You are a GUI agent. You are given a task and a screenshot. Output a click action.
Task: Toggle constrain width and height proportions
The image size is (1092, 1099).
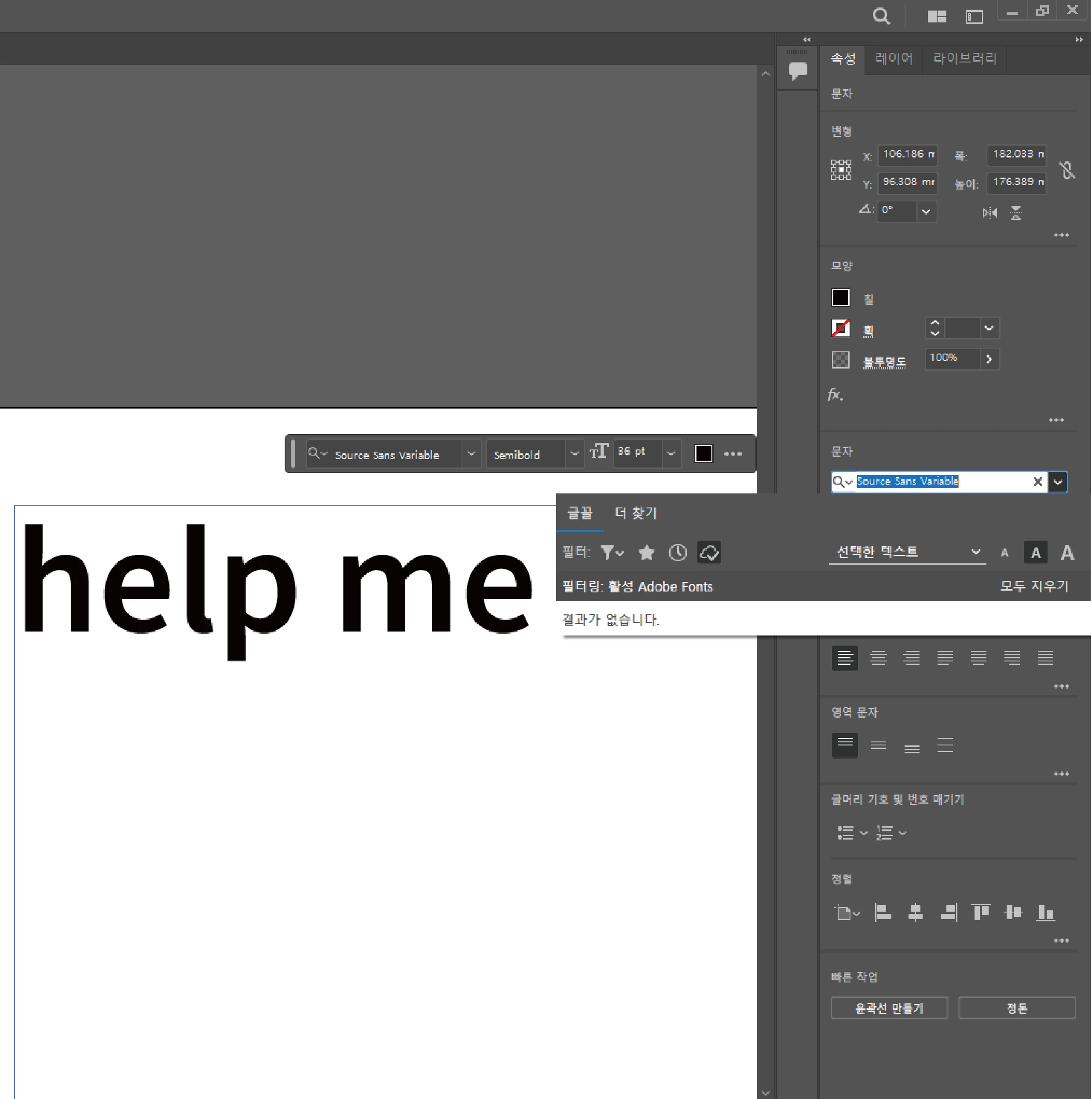pos(1067,169)
